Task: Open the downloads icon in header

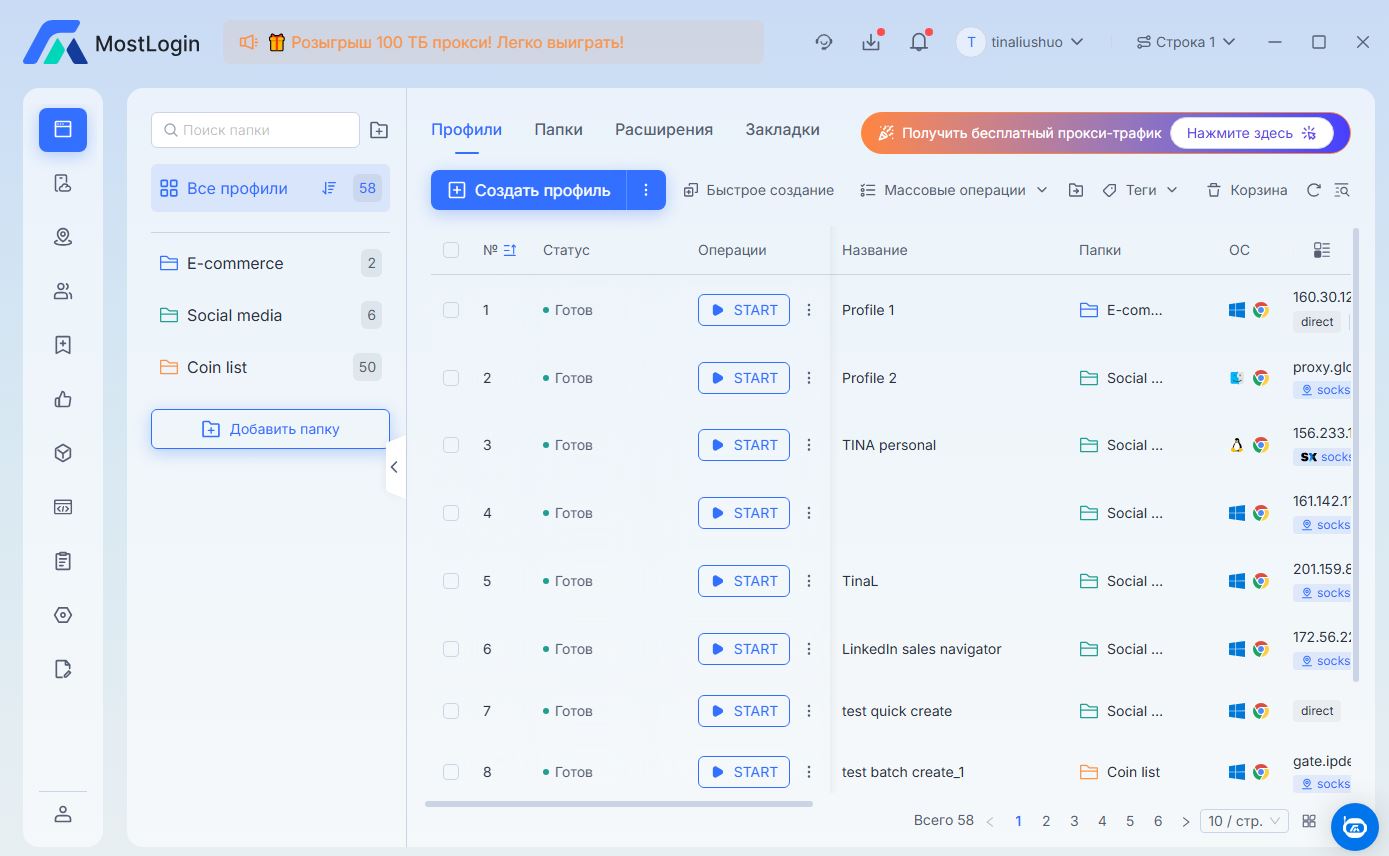Action: (871, 42)
